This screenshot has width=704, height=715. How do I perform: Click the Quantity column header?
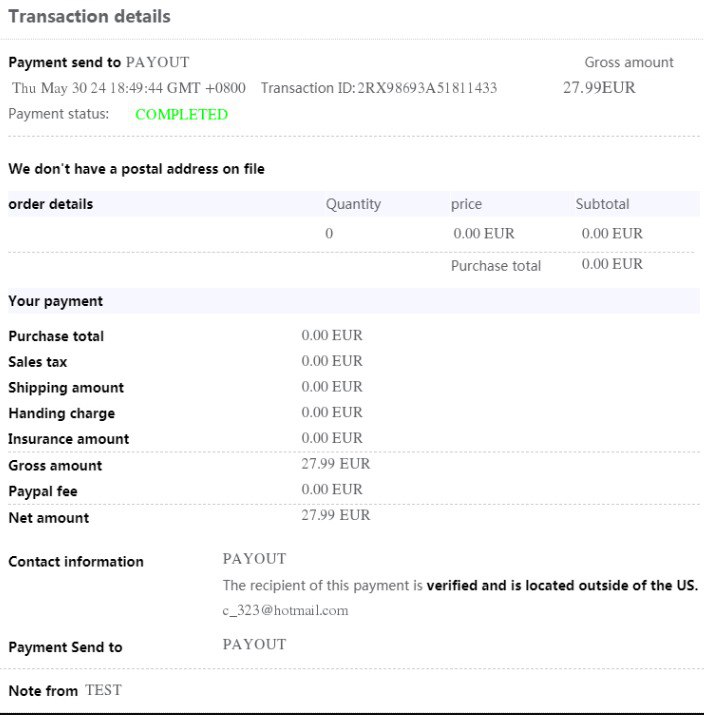353,204
